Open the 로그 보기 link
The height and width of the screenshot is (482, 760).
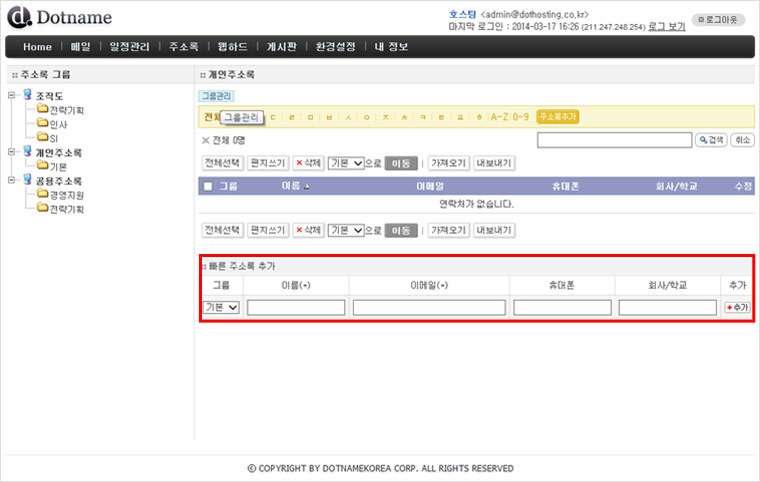(667, 24)
